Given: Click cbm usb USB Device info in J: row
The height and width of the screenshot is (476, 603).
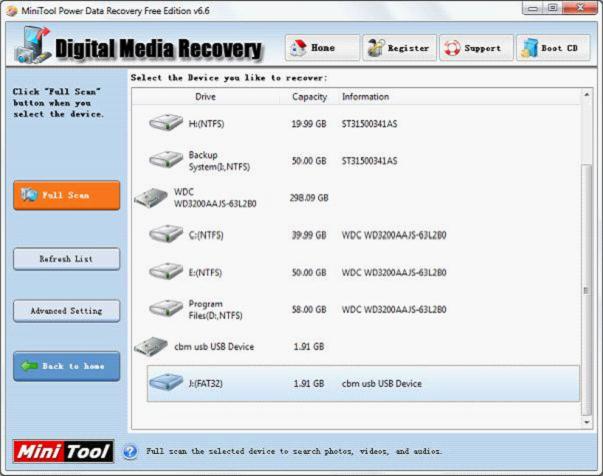Looking at the screenshot, I should (x=382, y=383).
